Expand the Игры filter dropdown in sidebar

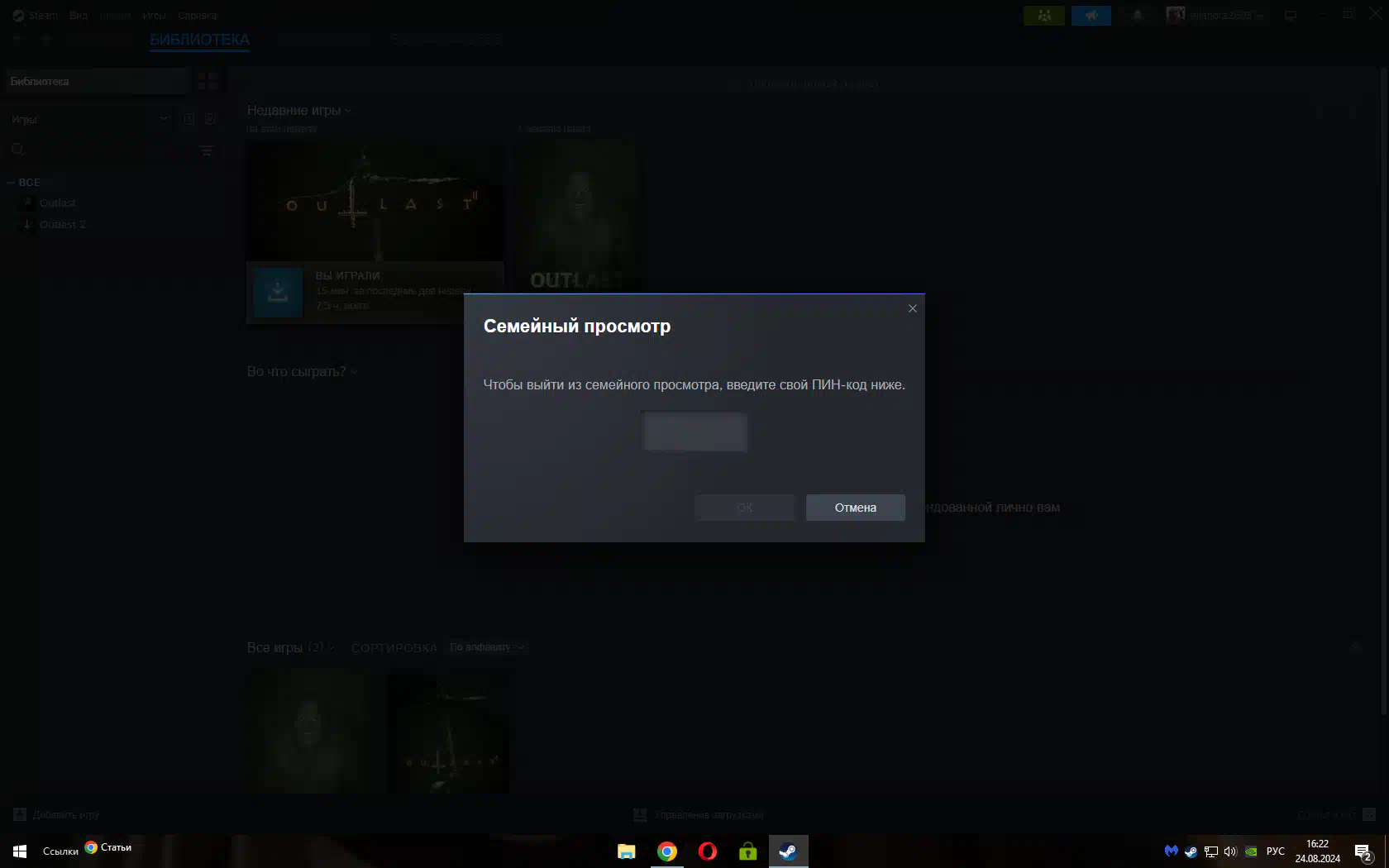tap(89, 119)
